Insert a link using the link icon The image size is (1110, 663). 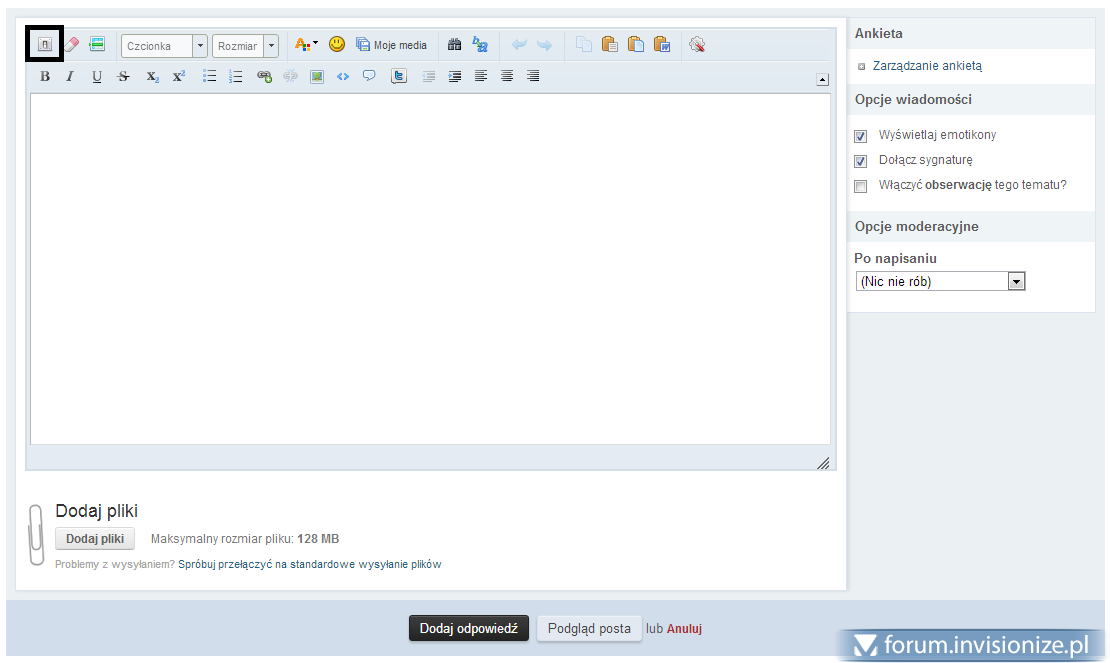coord(264,76)
